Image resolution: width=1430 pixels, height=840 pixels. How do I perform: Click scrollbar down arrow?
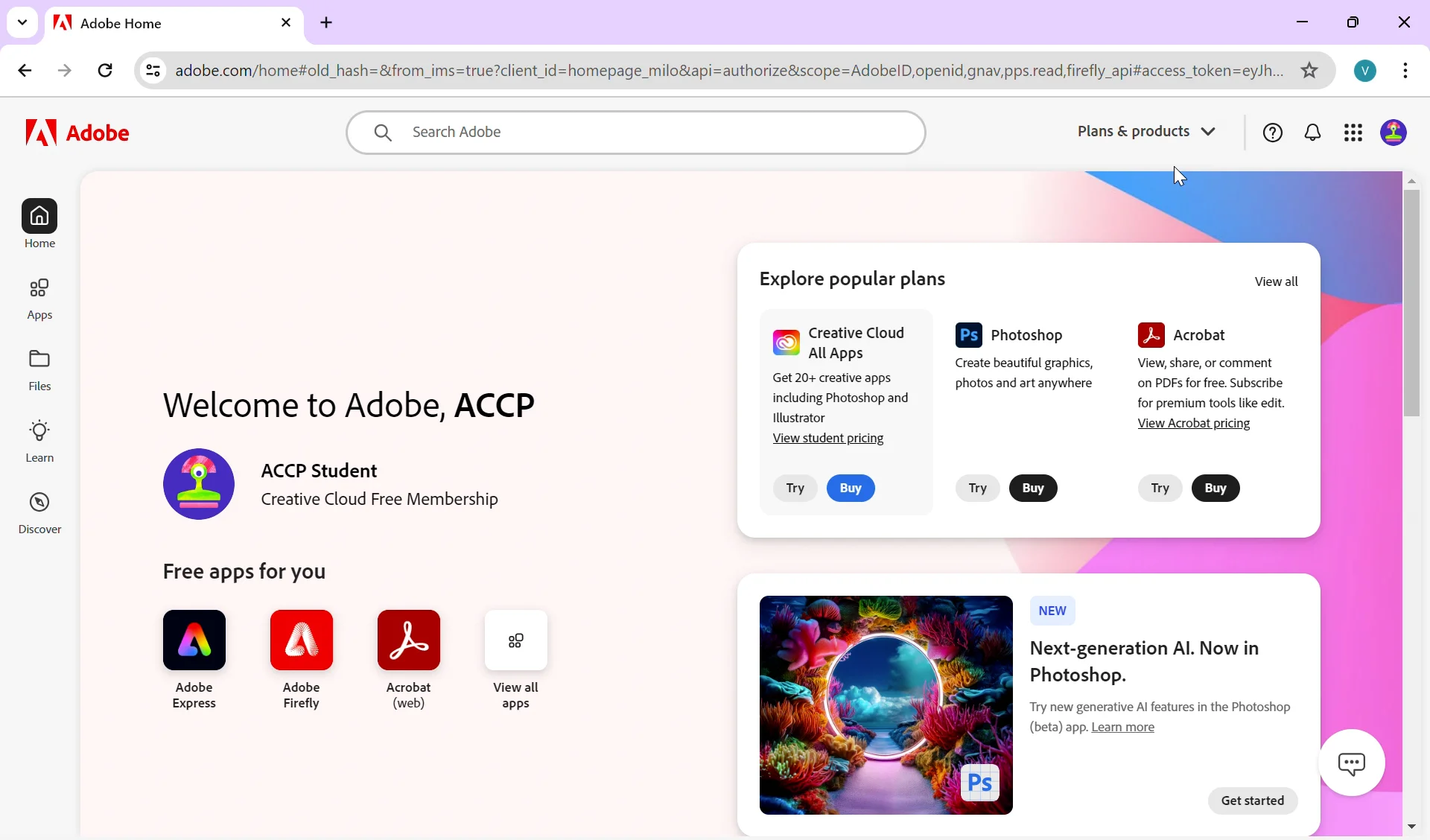[x=1412, y=827]
